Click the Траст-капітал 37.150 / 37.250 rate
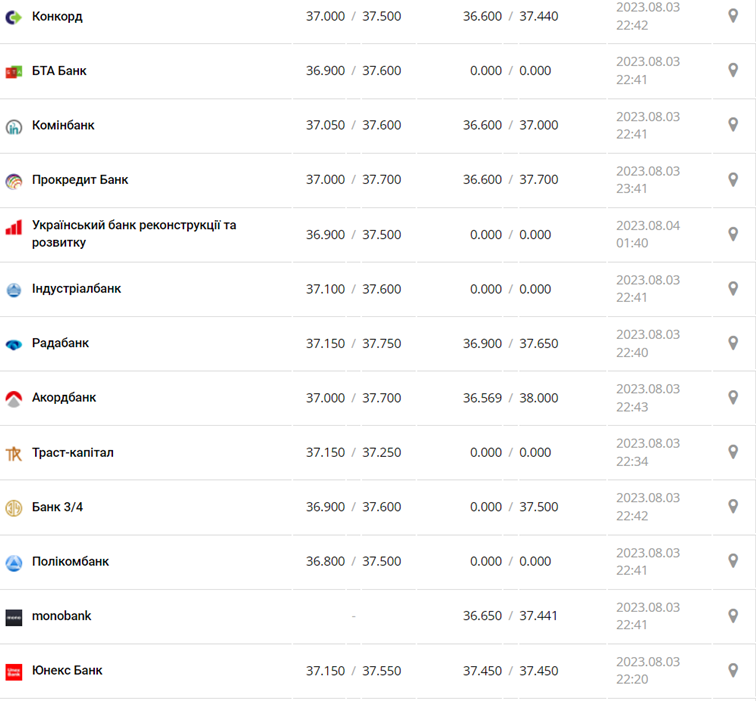 point(353,453)
